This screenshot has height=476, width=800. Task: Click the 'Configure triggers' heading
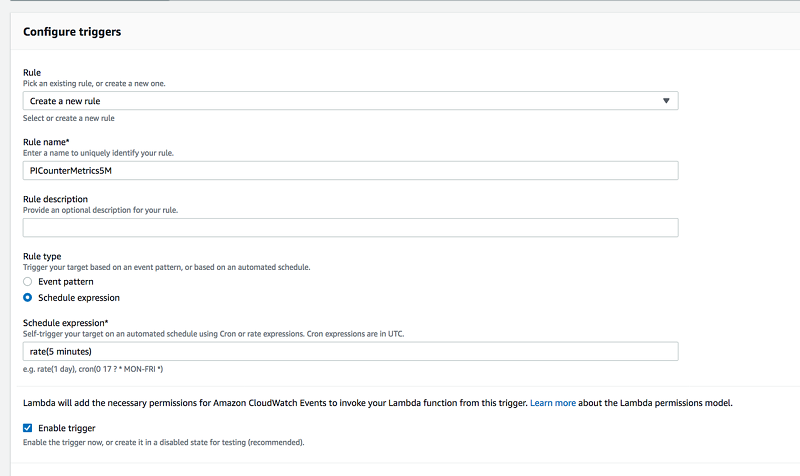click(72, 32)
